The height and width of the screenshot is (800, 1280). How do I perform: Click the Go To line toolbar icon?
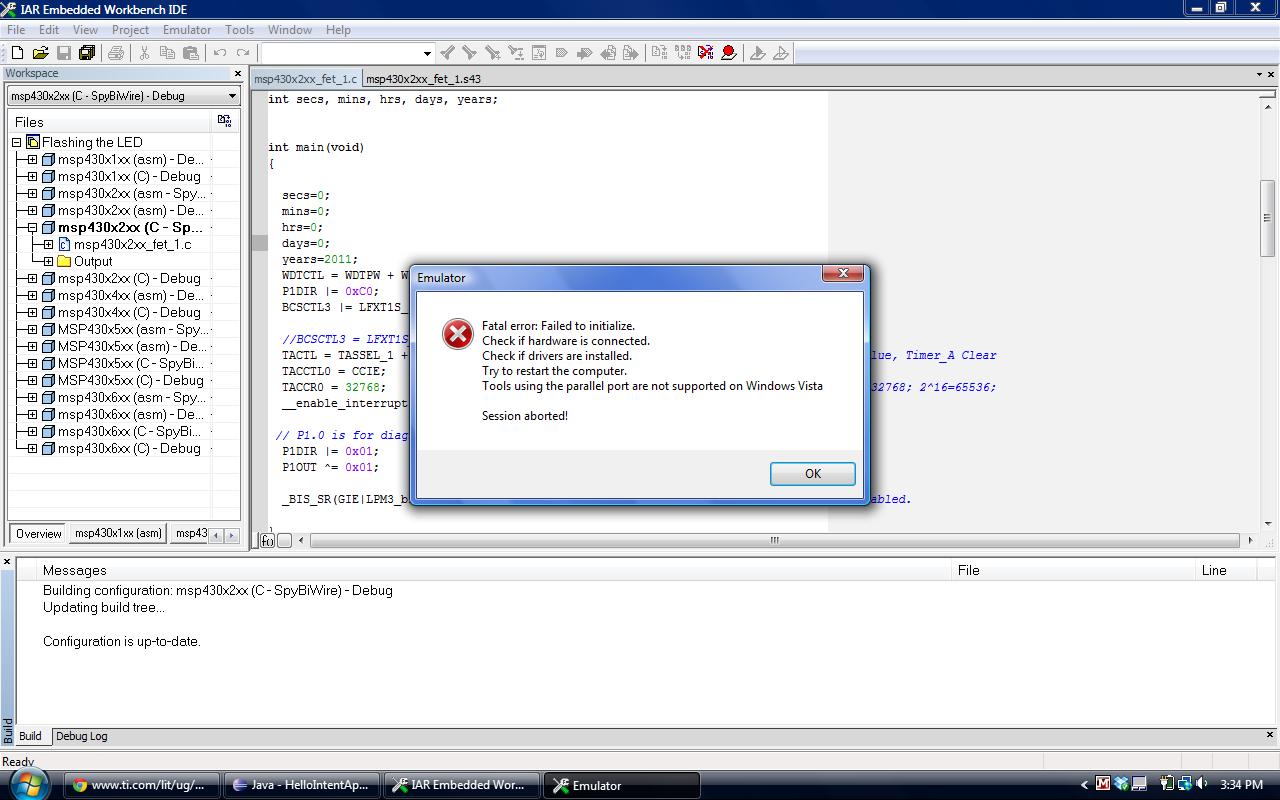tap(539, 53)
